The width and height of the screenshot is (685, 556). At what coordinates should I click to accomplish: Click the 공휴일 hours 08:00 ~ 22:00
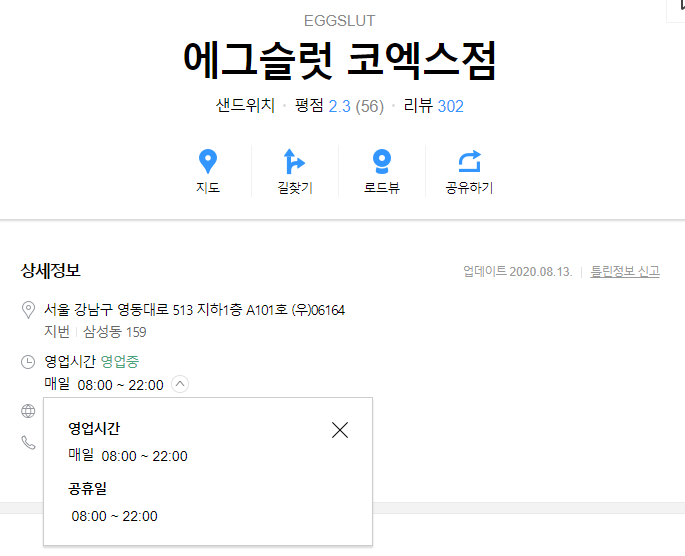coord(114,516)
